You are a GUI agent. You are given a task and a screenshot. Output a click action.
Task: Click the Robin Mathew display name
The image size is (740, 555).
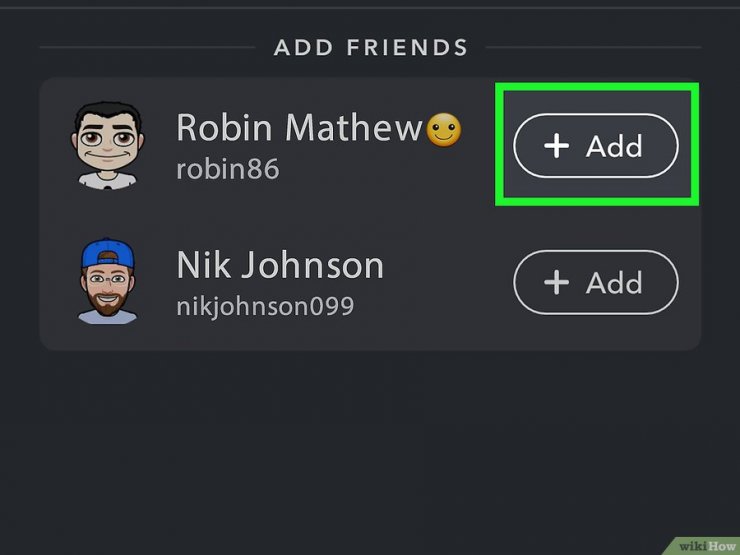point(299,127)
